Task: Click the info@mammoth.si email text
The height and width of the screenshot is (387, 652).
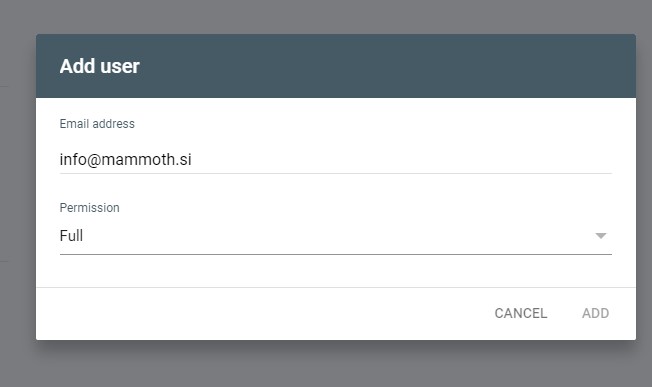Action: (126, 159)
